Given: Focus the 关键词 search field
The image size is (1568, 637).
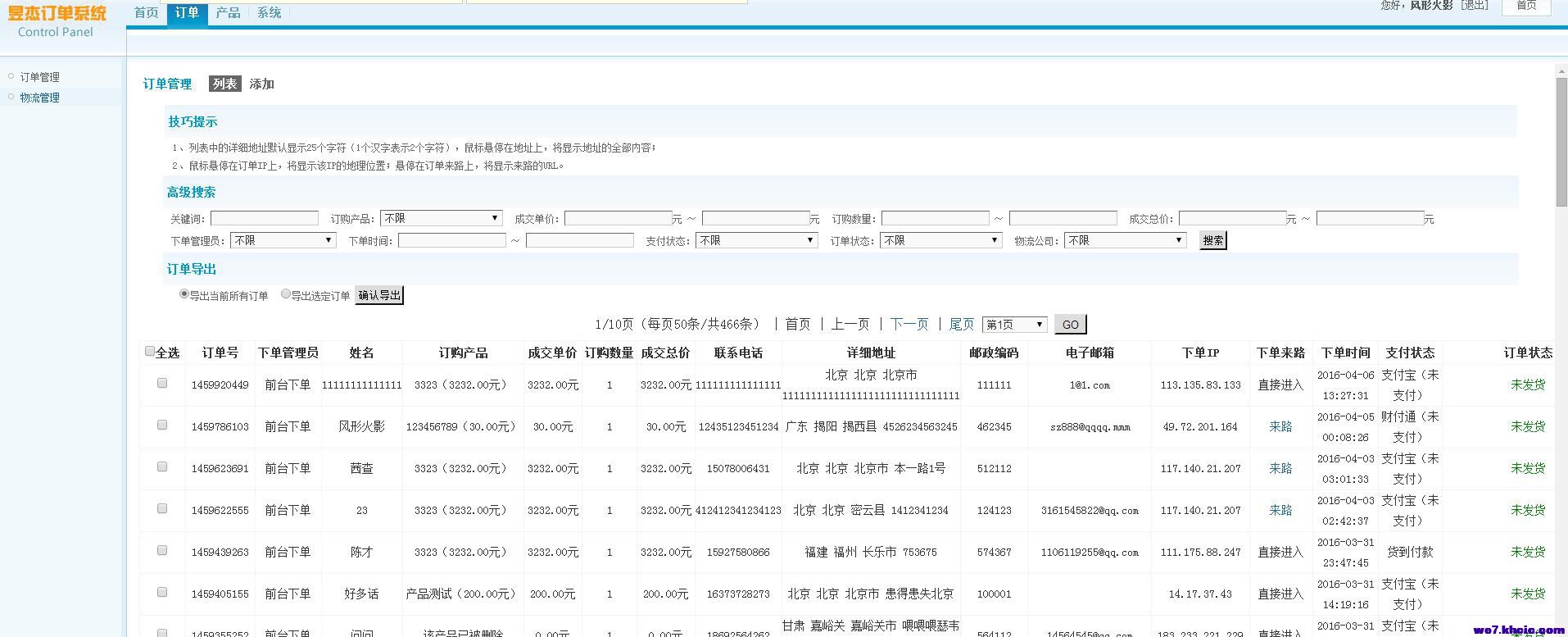Looking at the screenshot, I should (x=265, y=218).
